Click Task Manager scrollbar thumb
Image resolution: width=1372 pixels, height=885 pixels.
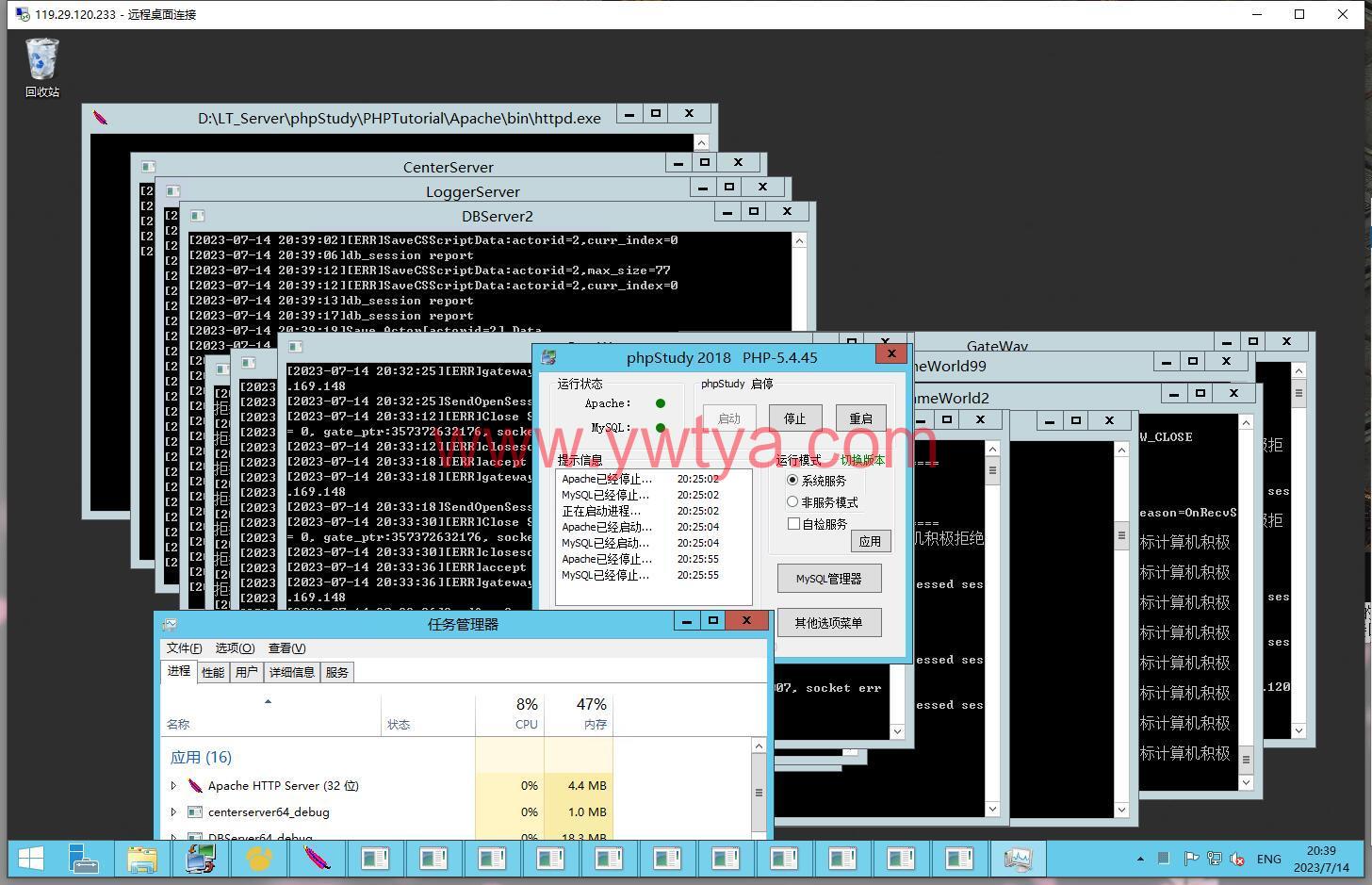[759, 793]
